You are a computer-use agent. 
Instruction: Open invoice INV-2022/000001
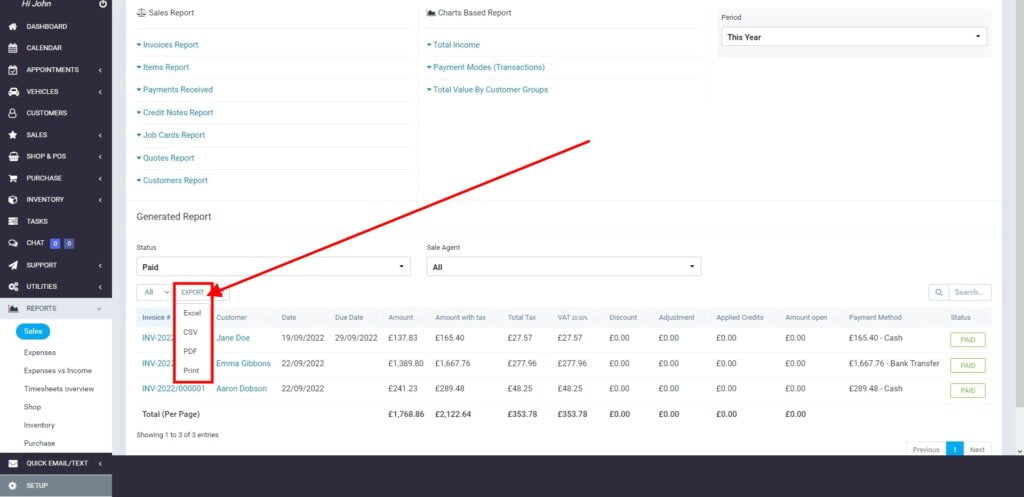point(174,389)
